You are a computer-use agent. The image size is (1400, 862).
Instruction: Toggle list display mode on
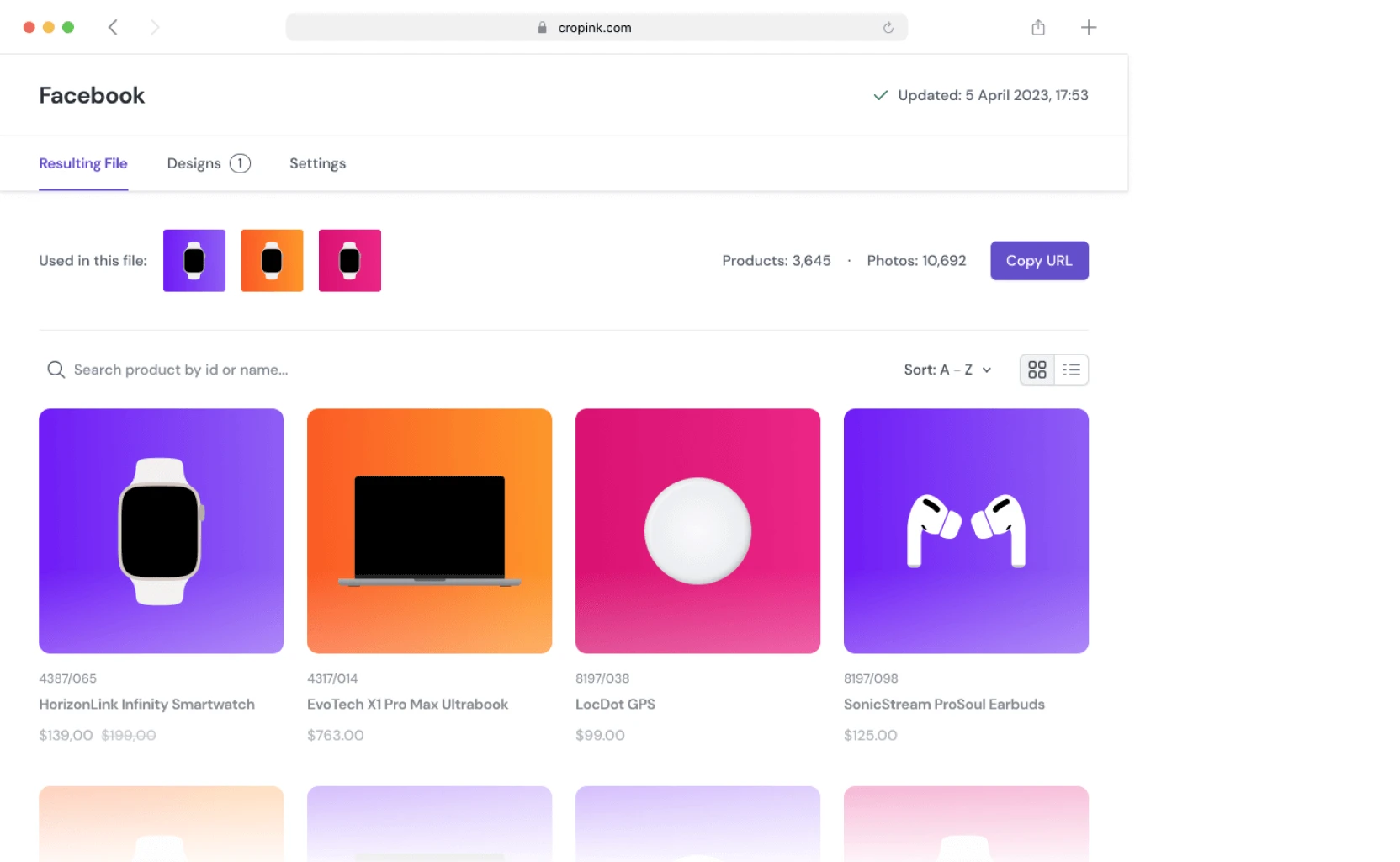pyautogui.click(x=1071, y=370)
